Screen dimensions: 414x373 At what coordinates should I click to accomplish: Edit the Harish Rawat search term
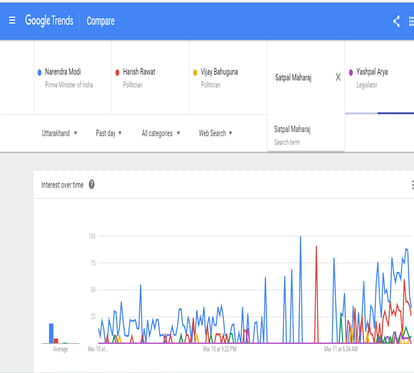150,77
